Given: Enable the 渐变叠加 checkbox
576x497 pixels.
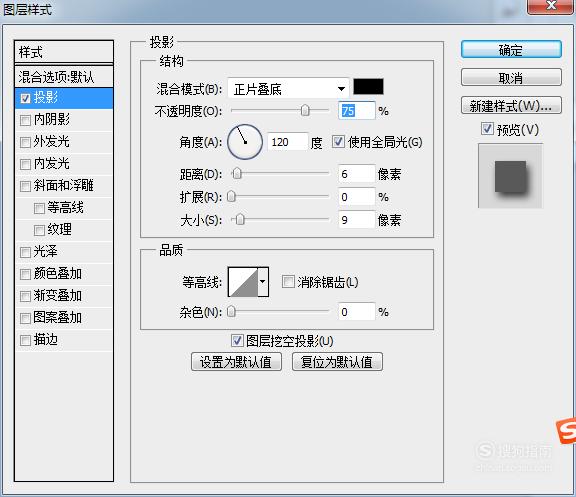Looking at the screenshot, I should click(25, 296).
